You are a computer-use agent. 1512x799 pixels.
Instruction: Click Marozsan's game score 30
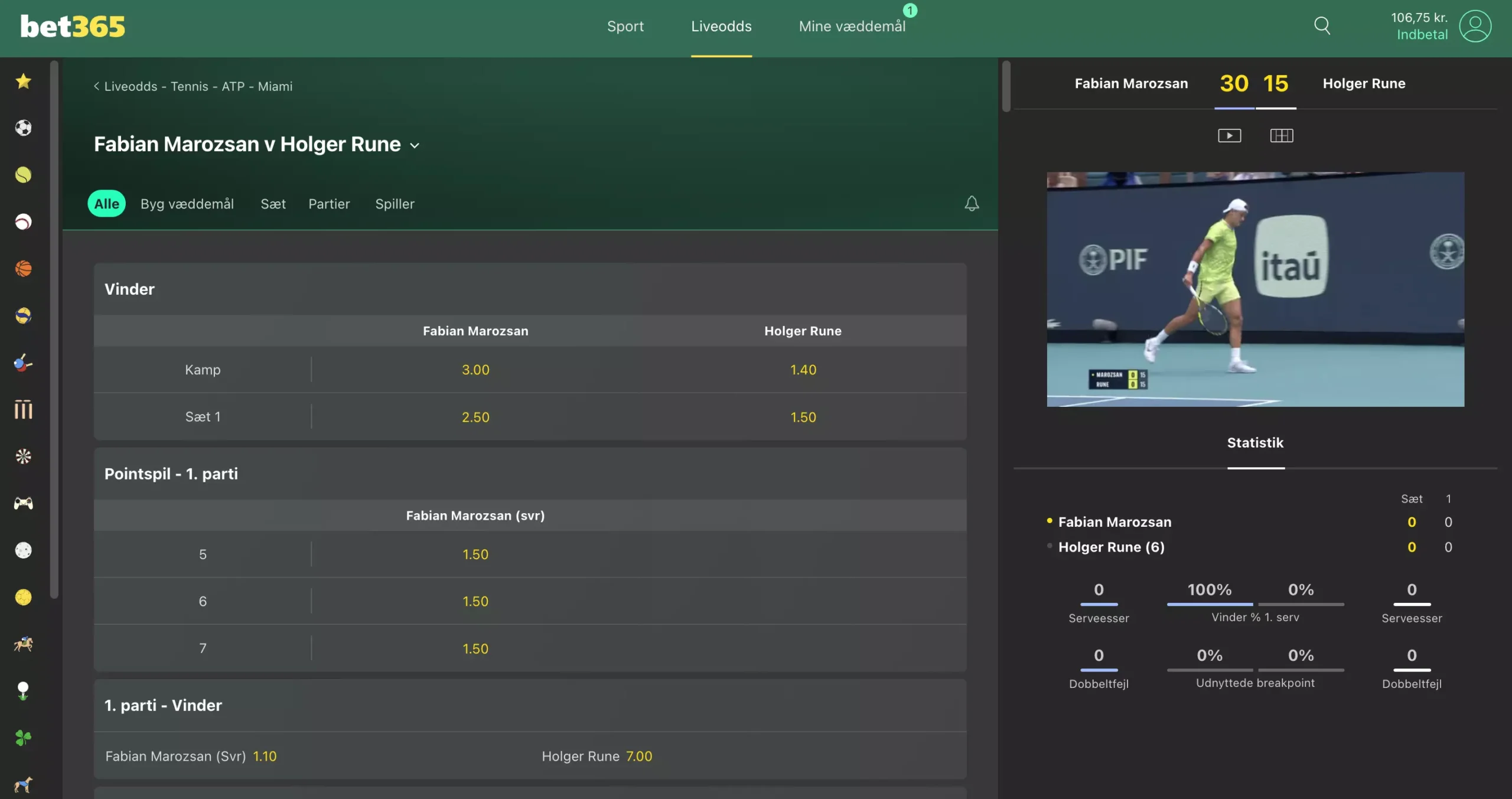(x=1234, y=83)
